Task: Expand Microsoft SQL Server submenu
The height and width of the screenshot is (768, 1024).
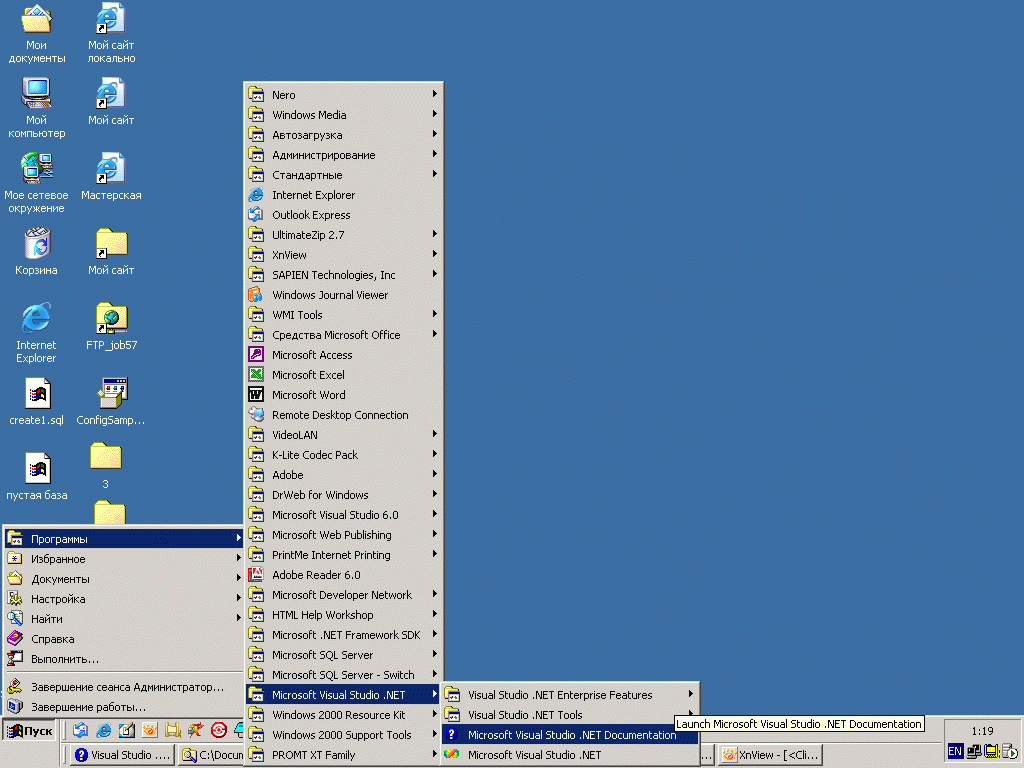Action: click(x=344, y=655)
